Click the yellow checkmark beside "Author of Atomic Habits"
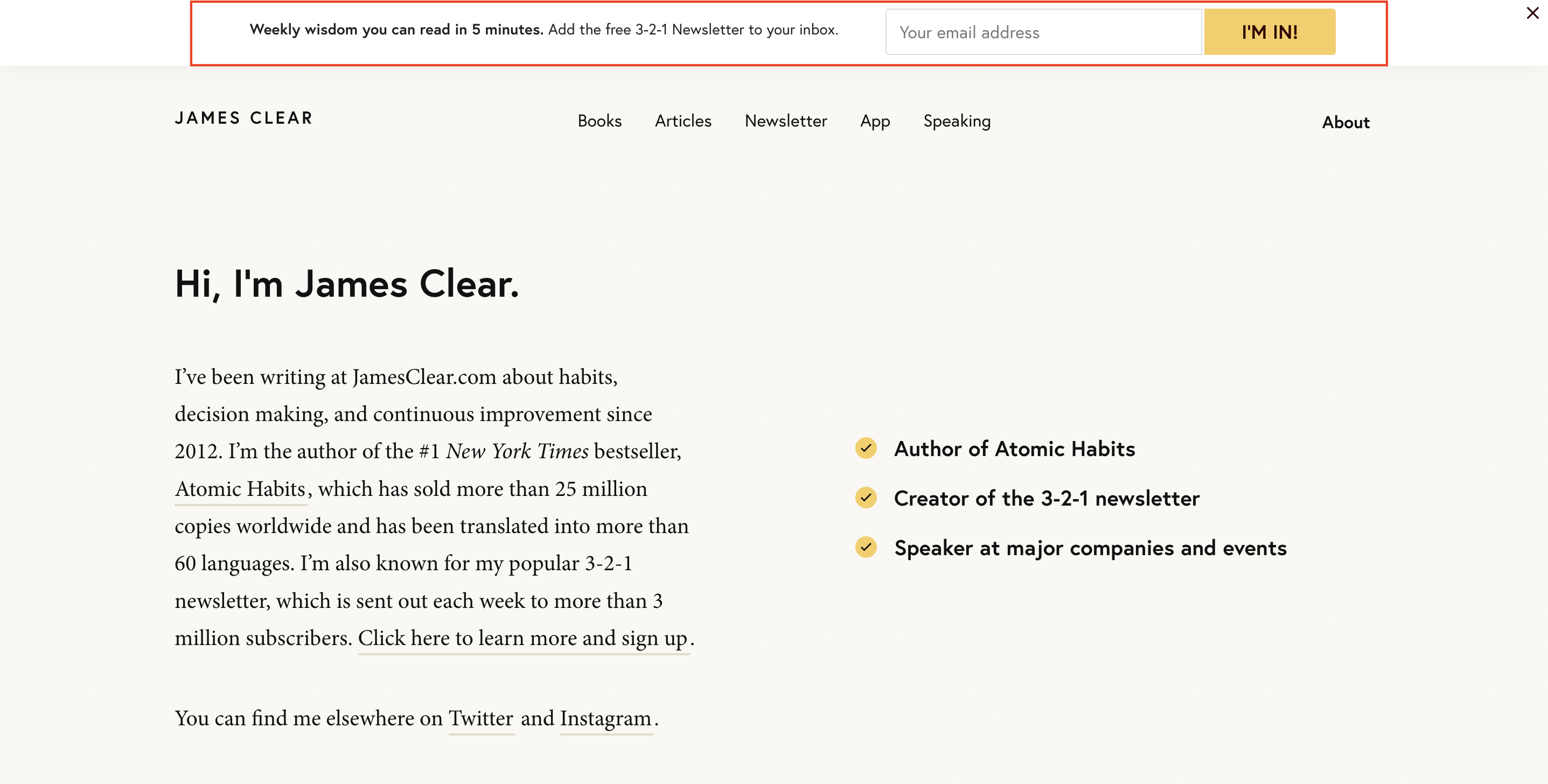 point(866,448)
